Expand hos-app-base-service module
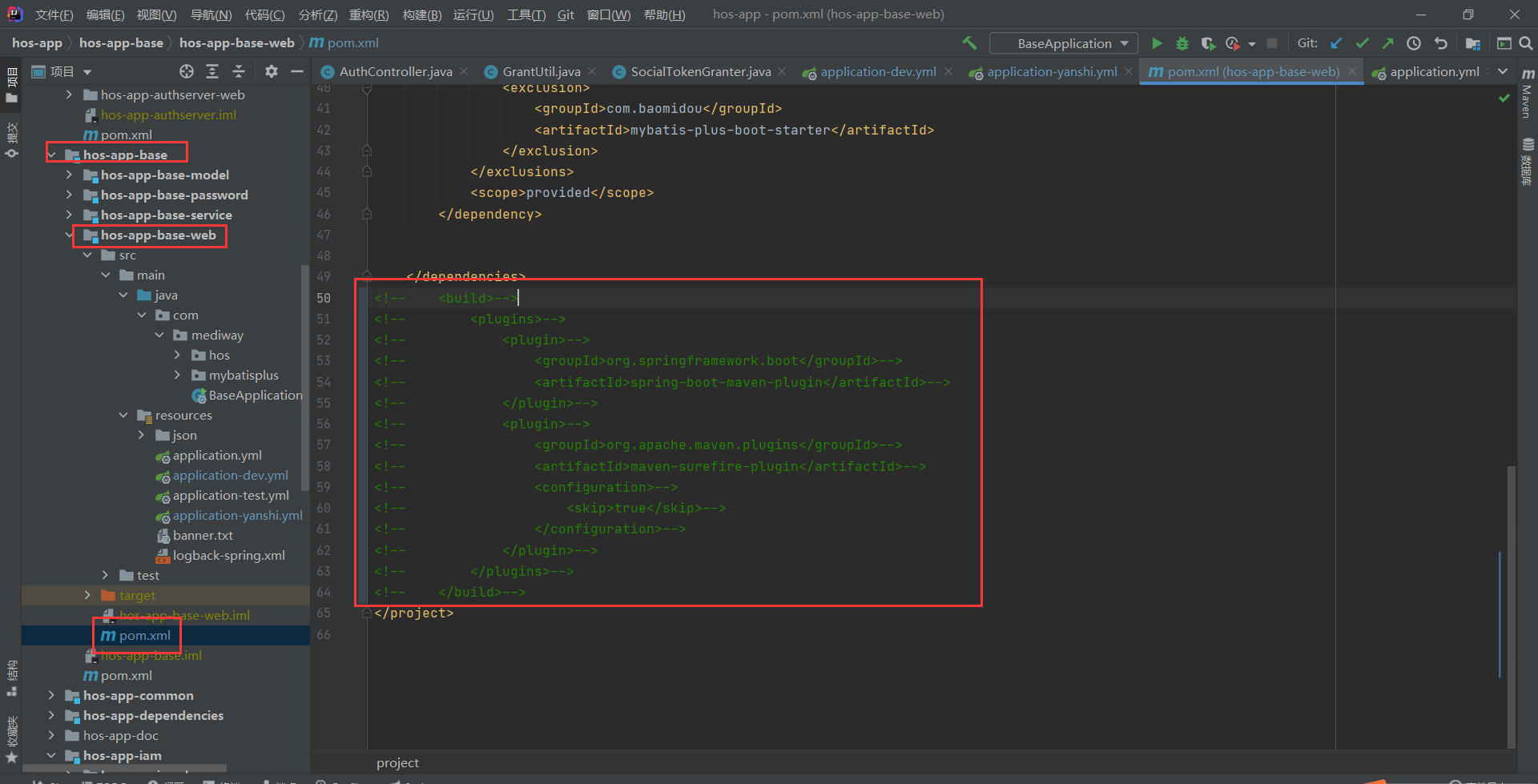The width and height of the screenshot is (1538, 784). click(x=69, y=215)
